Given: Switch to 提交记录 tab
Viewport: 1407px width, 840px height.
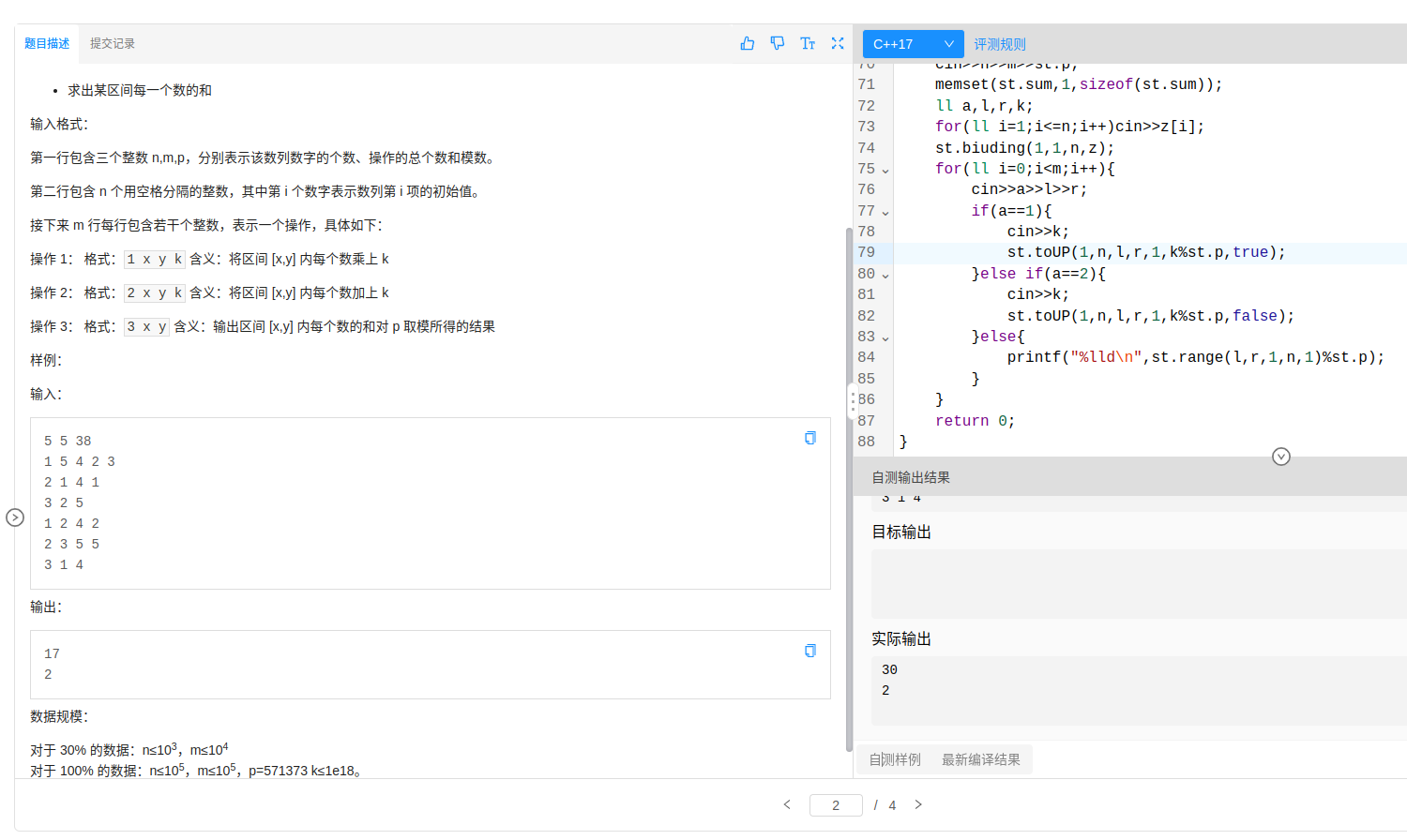Looking at the screenshot, I should 113,43.
